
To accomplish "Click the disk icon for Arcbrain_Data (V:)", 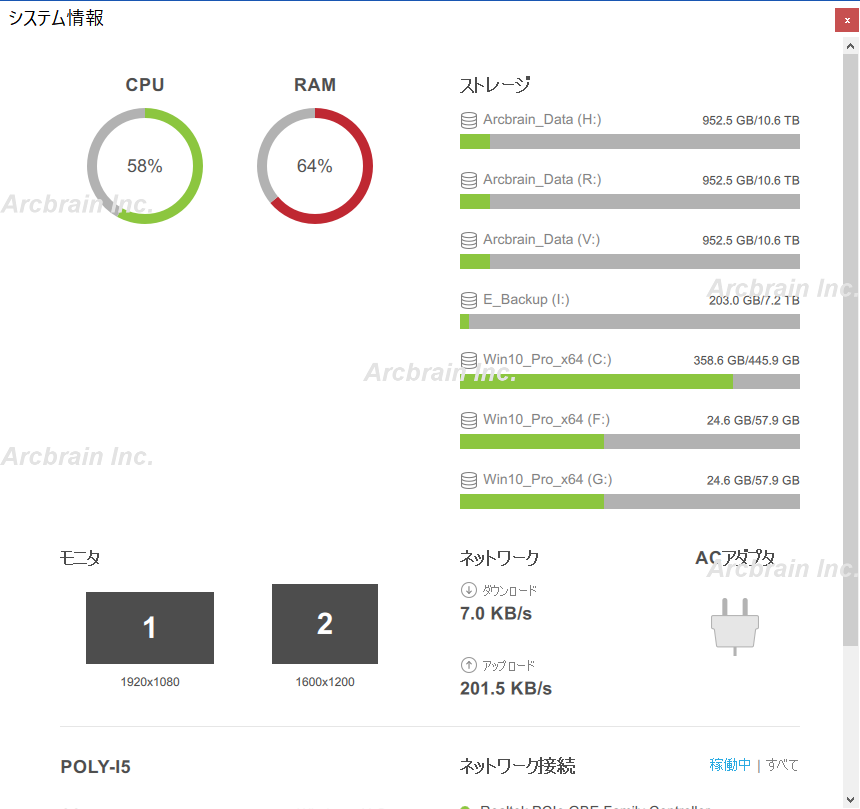I will 468,240.
